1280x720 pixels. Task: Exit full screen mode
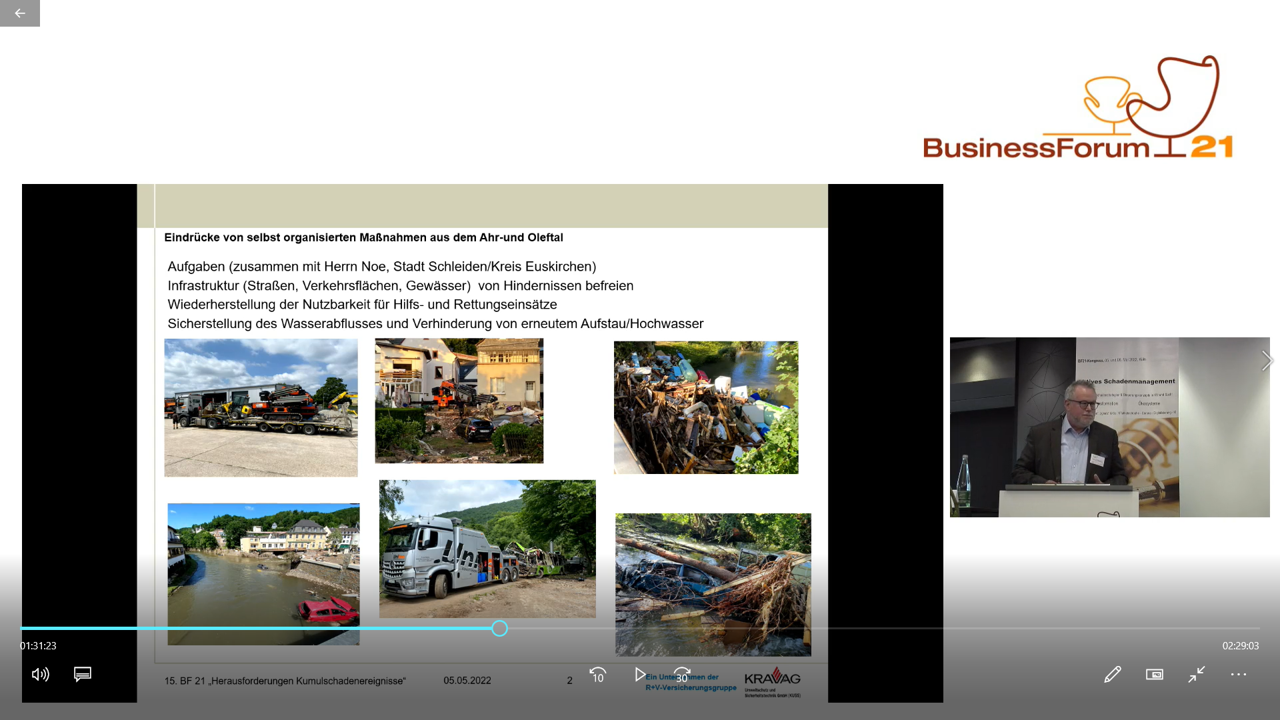tap(1196, 674)
